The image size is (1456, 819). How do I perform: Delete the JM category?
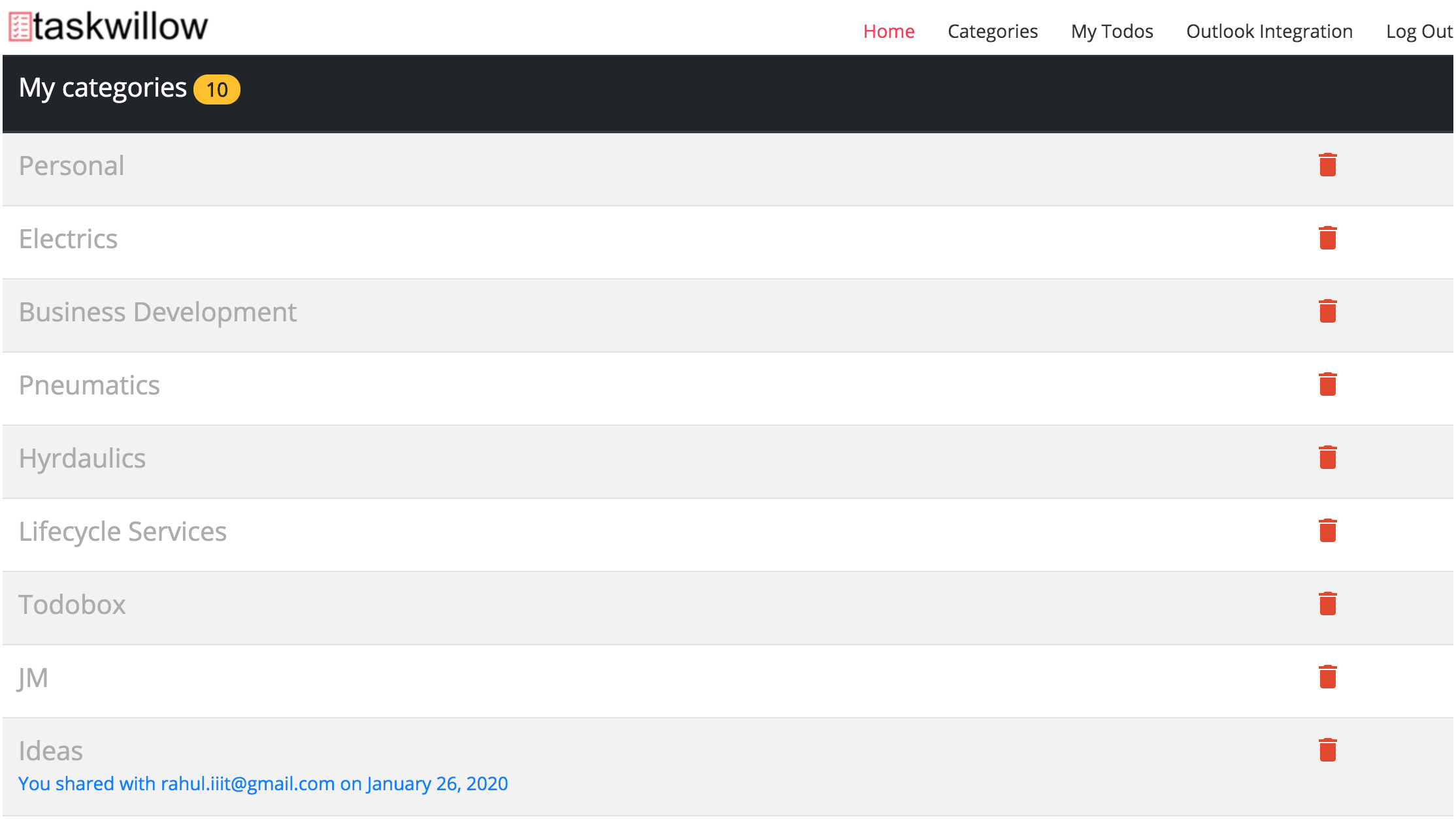click(x=1327, y=677)
